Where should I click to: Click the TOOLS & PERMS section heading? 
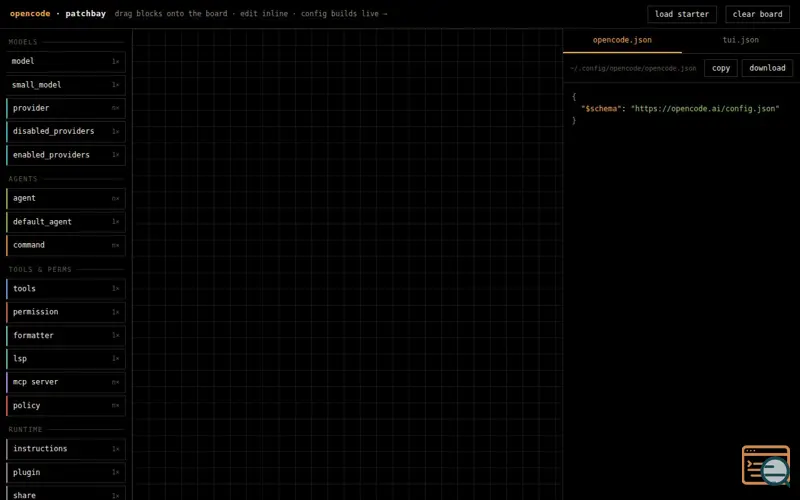pos(40,269)
